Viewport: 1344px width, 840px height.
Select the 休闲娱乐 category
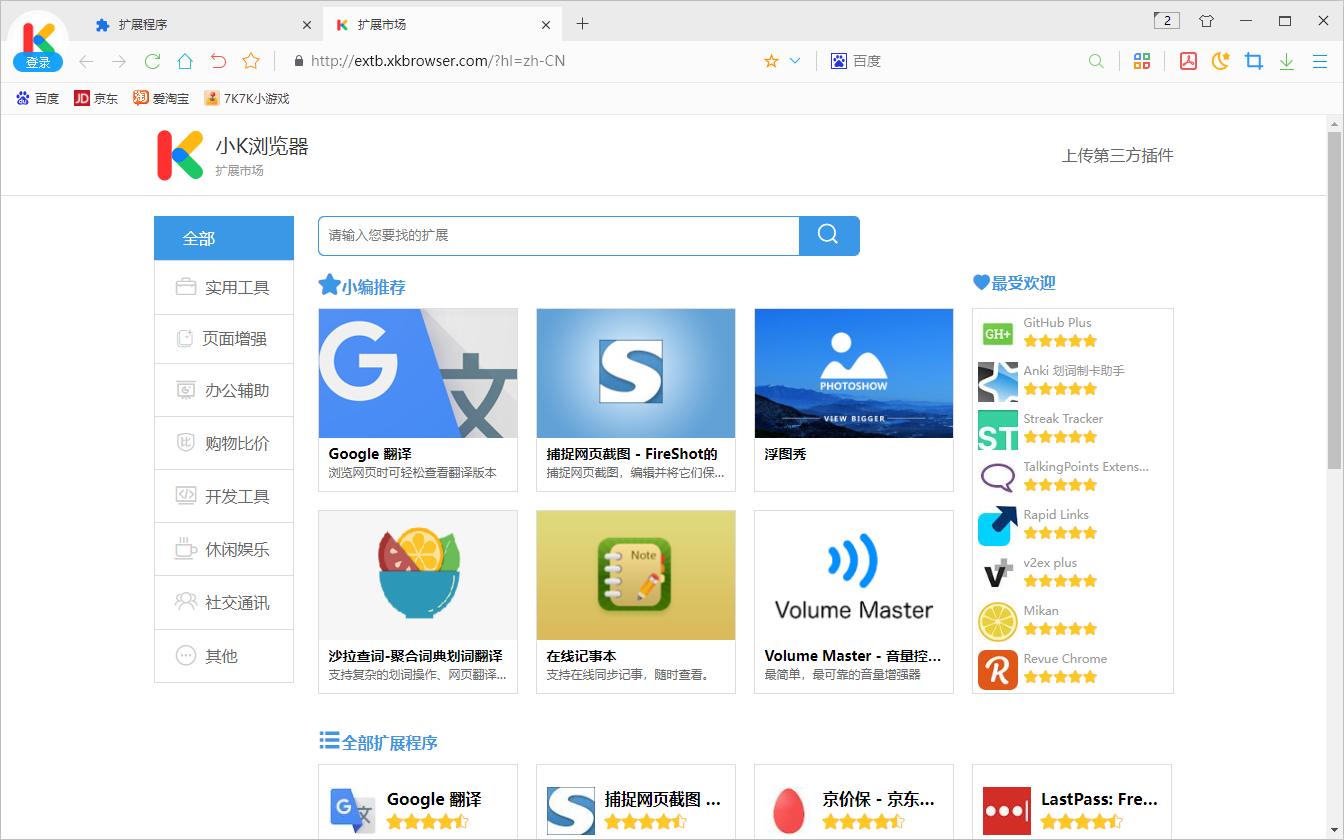pyautogui.click(x=224, y=549)
